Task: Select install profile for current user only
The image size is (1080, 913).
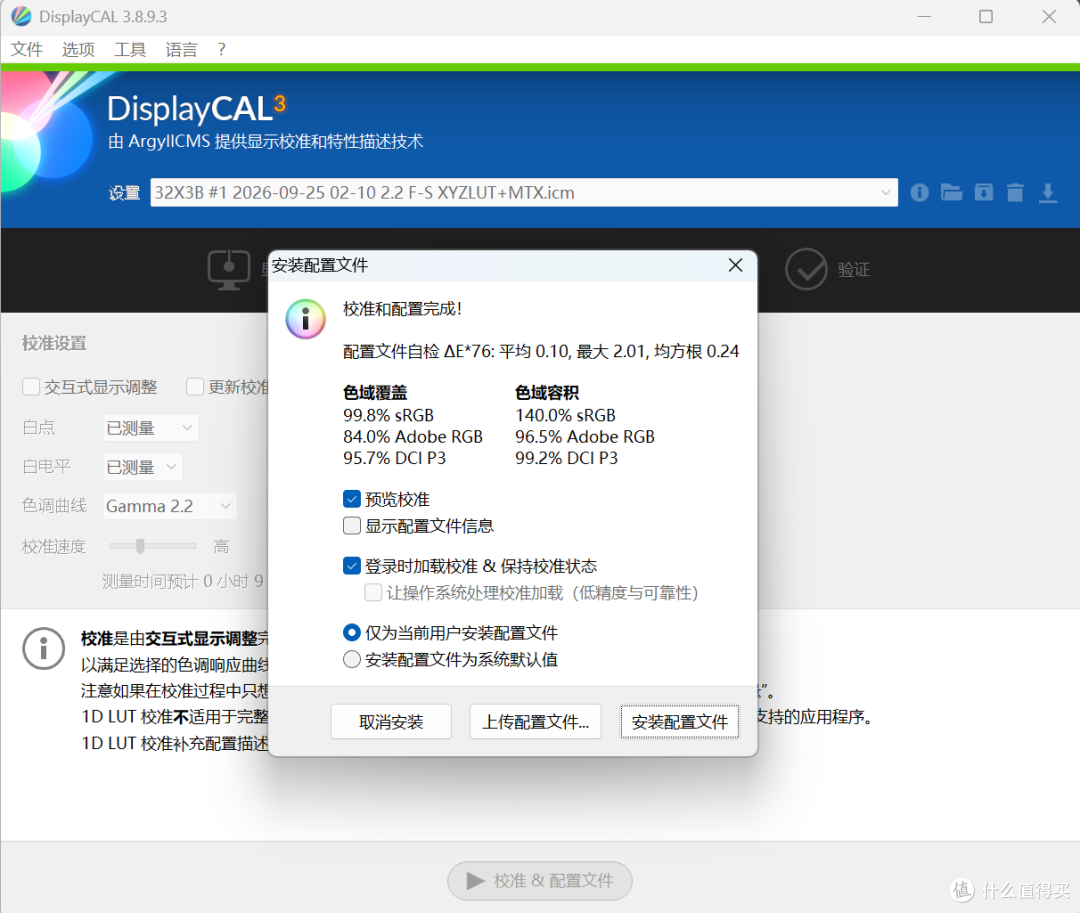Action: pyautogui.click(x=351, y=632)
